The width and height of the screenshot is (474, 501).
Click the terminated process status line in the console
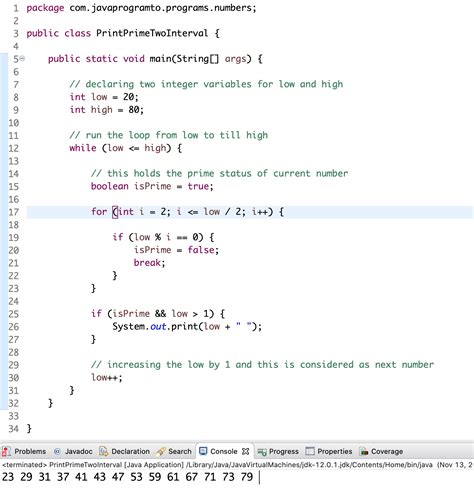click(237, 465)
